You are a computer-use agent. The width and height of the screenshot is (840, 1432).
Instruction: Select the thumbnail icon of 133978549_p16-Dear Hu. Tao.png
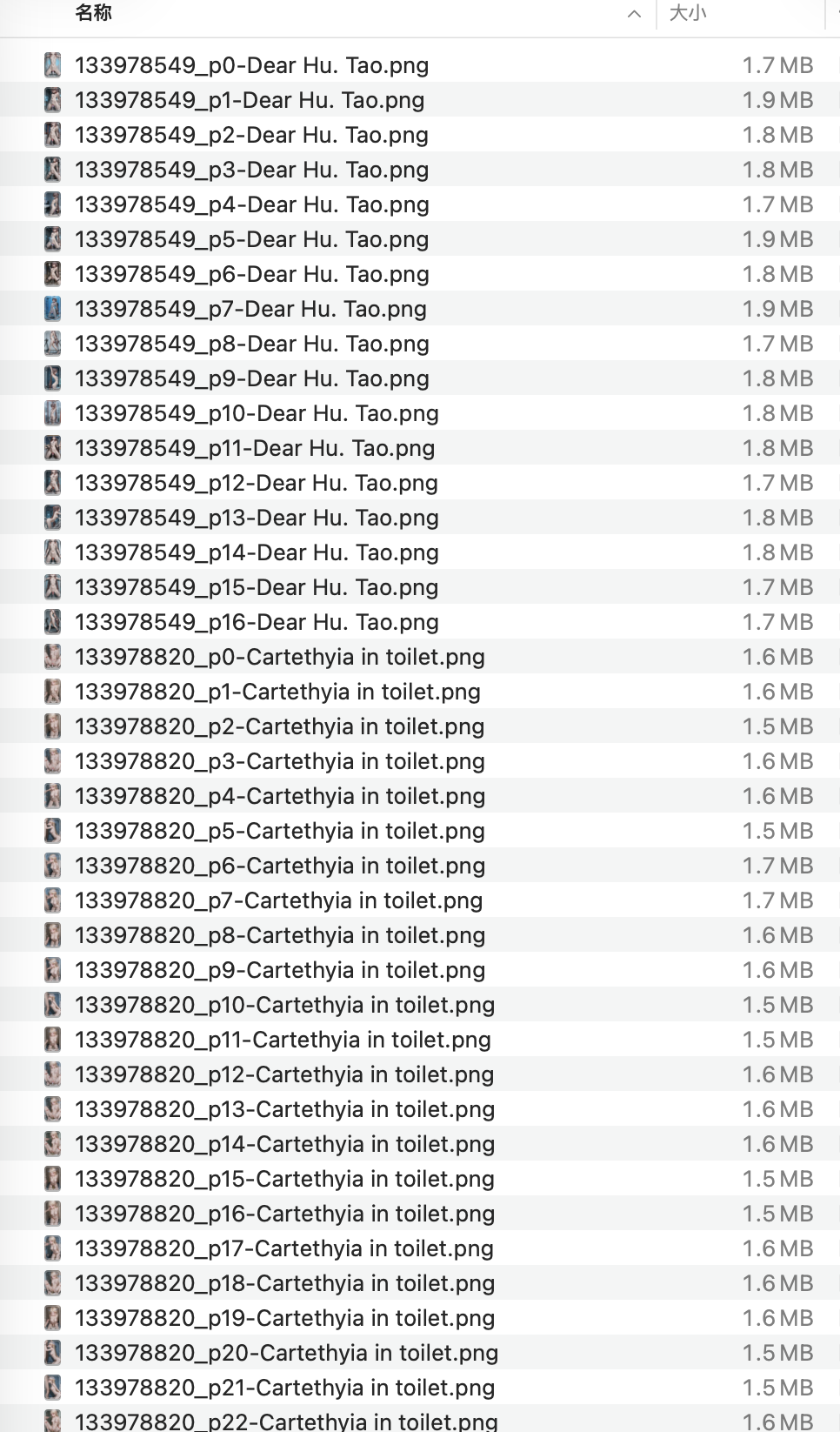[53, 622]
